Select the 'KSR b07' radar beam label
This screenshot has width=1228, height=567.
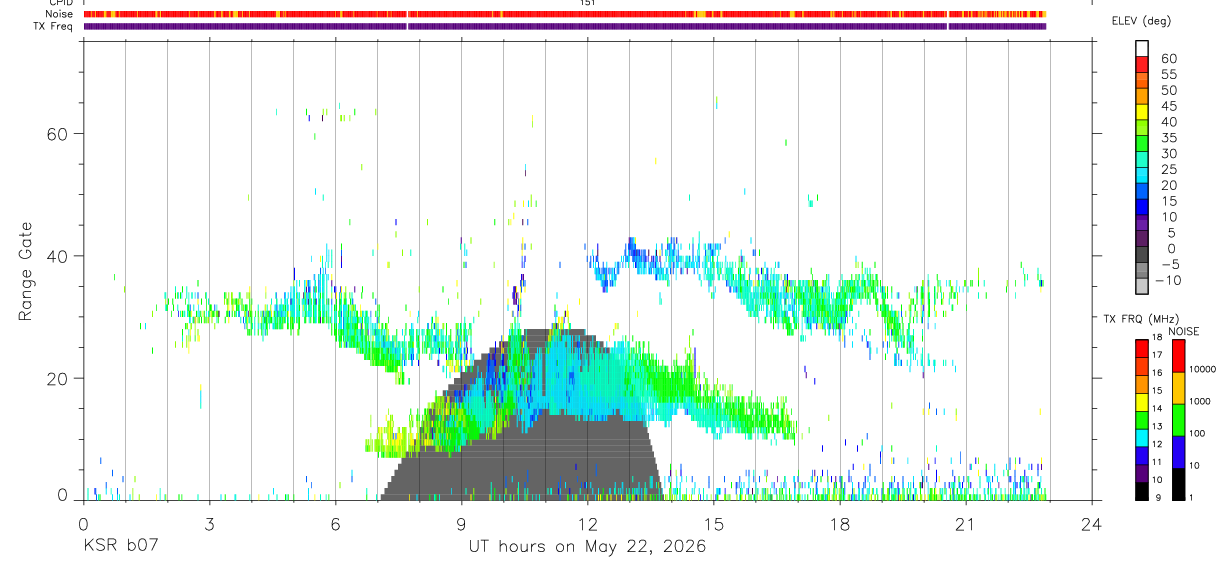pyautogui.click(x=119, y=547)
